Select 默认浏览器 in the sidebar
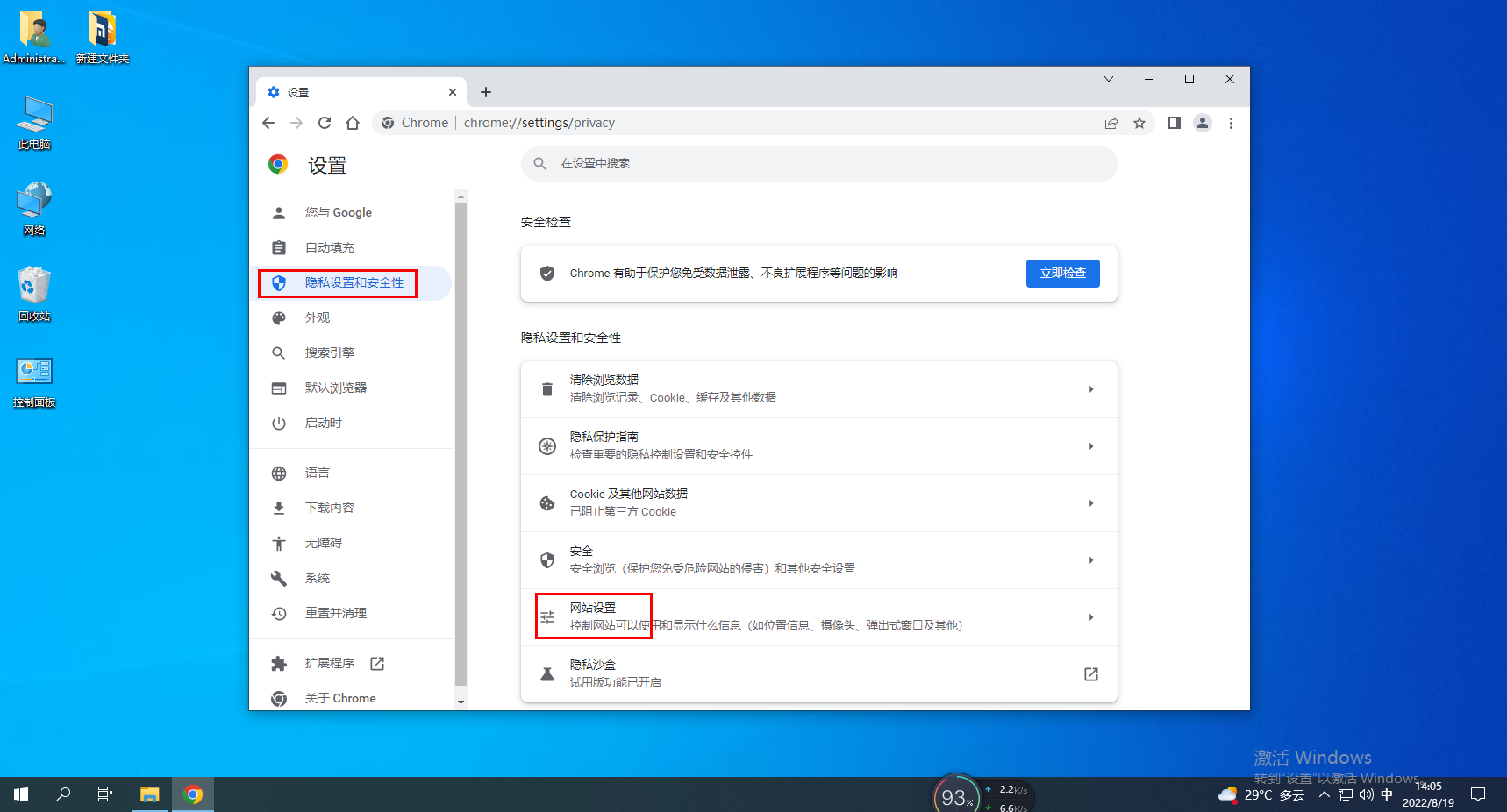Viewport: 1507px width, 812px height. point(337,387)
